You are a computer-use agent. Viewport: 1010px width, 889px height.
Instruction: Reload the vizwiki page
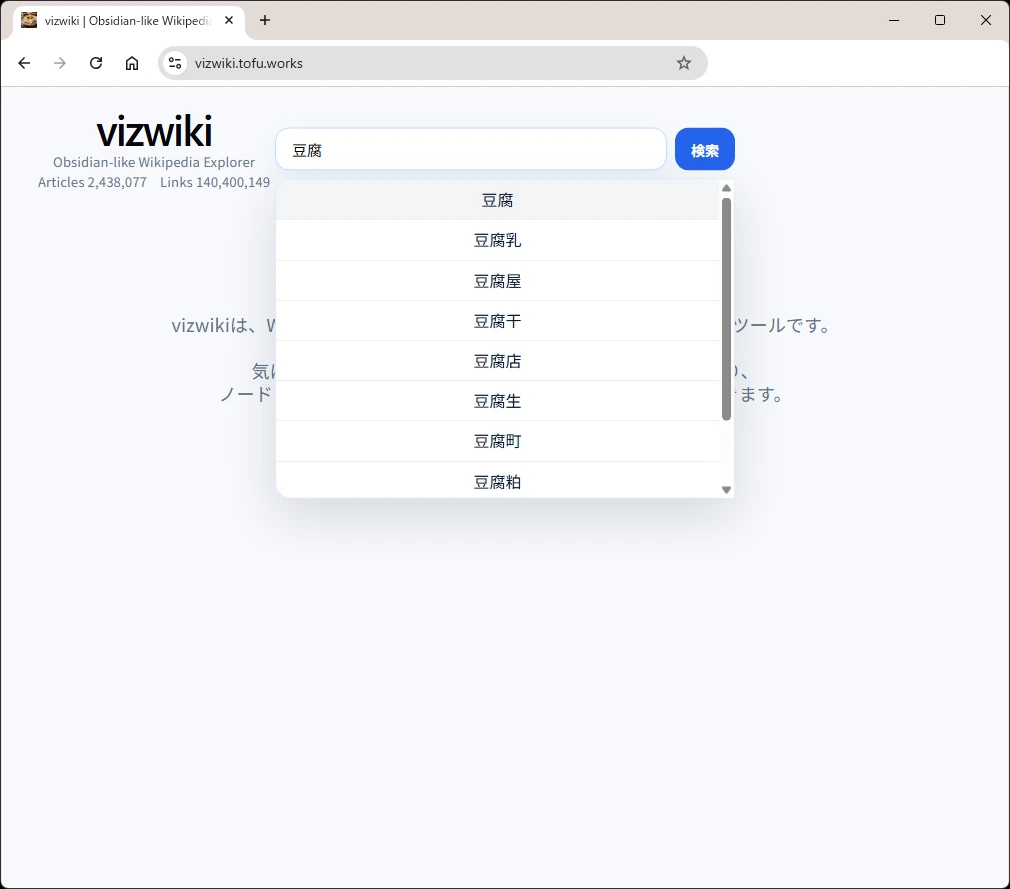point(96,63)
